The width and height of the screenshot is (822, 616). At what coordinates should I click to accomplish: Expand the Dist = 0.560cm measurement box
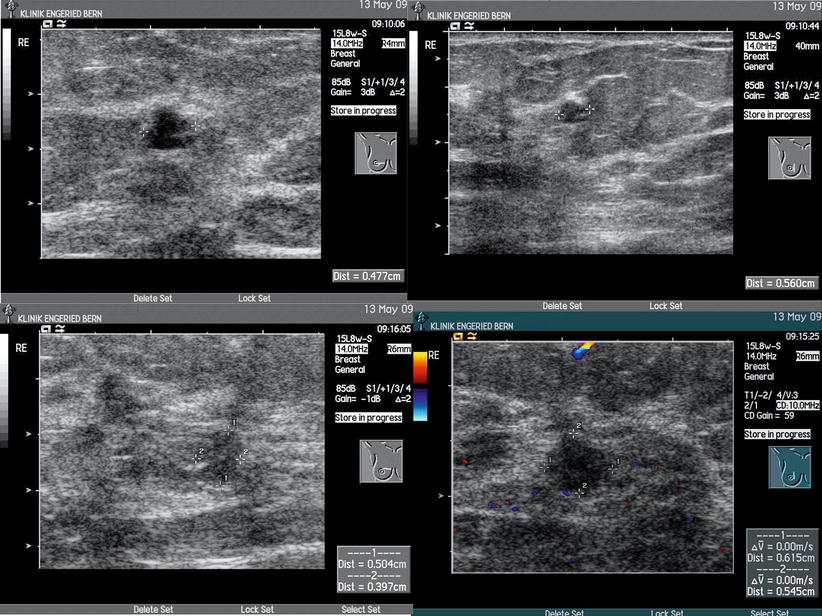point(779,282)
